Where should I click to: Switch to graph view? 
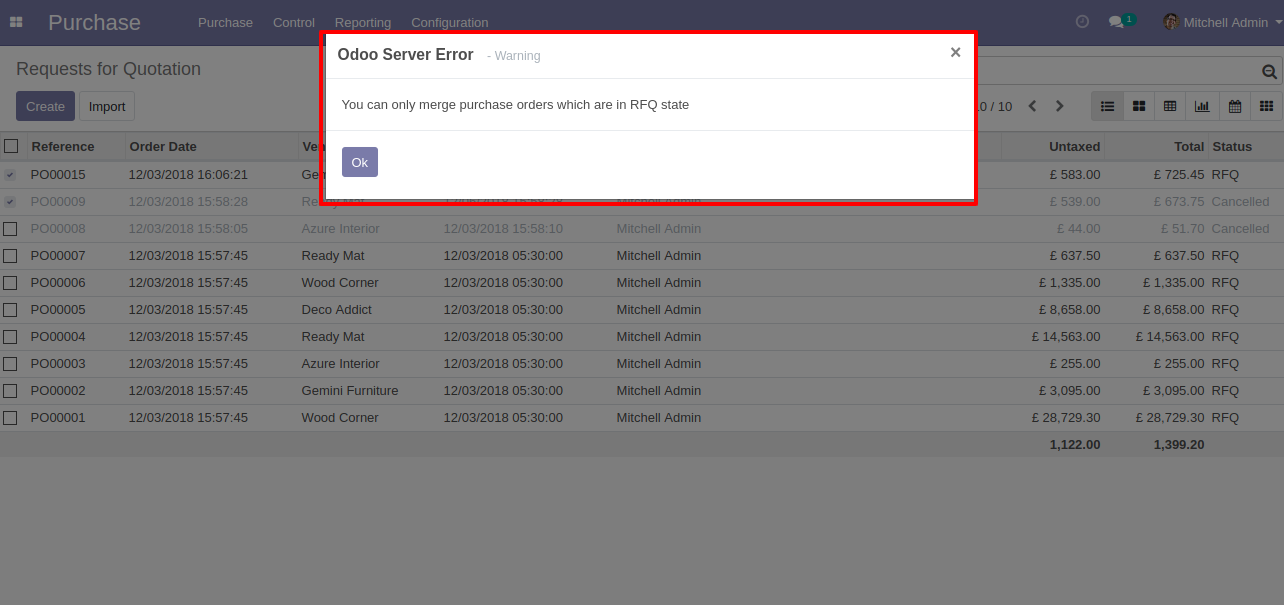tap(1202, 106)
